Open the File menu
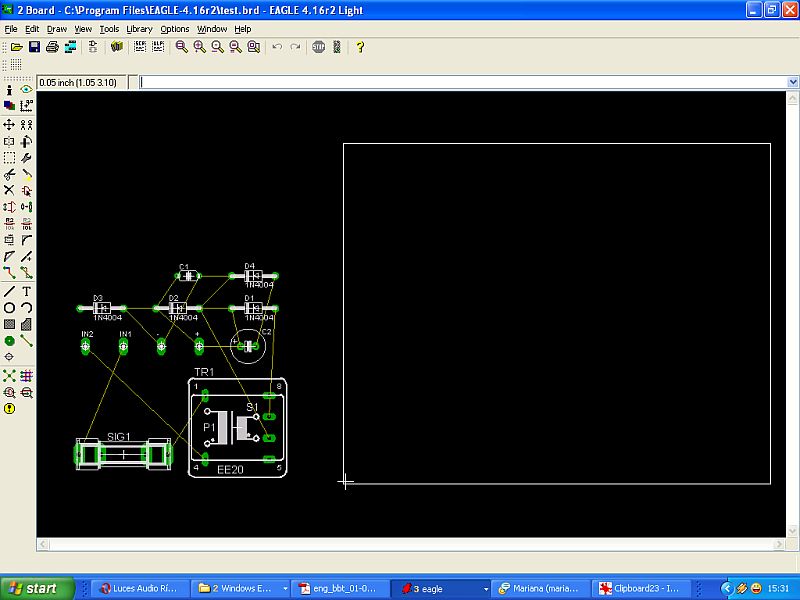Image resolution: width=800 pixels, height=600 pixels. click(x=11, y=29)
